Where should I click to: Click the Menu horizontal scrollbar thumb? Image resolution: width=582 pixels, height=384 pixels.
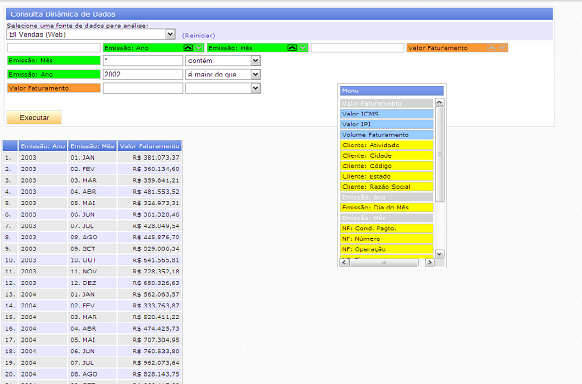pyautogui.click(x=384, y=262)
